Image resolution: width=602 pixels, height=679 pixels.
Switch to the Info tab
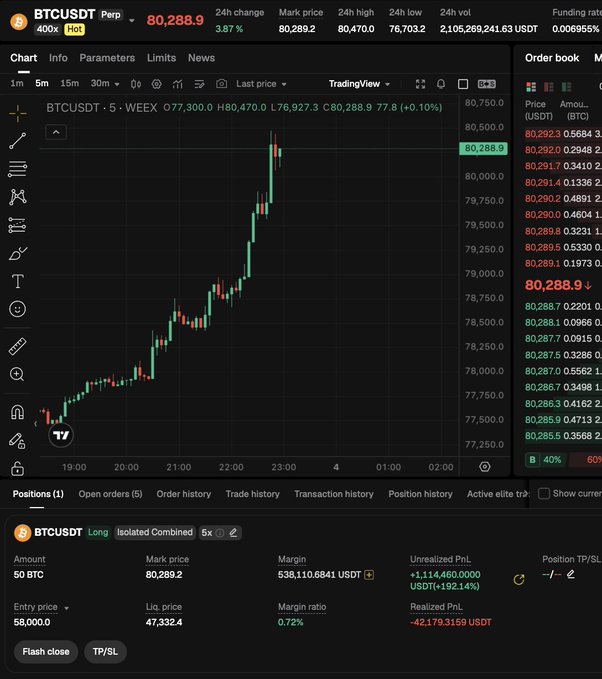[58, 58]
